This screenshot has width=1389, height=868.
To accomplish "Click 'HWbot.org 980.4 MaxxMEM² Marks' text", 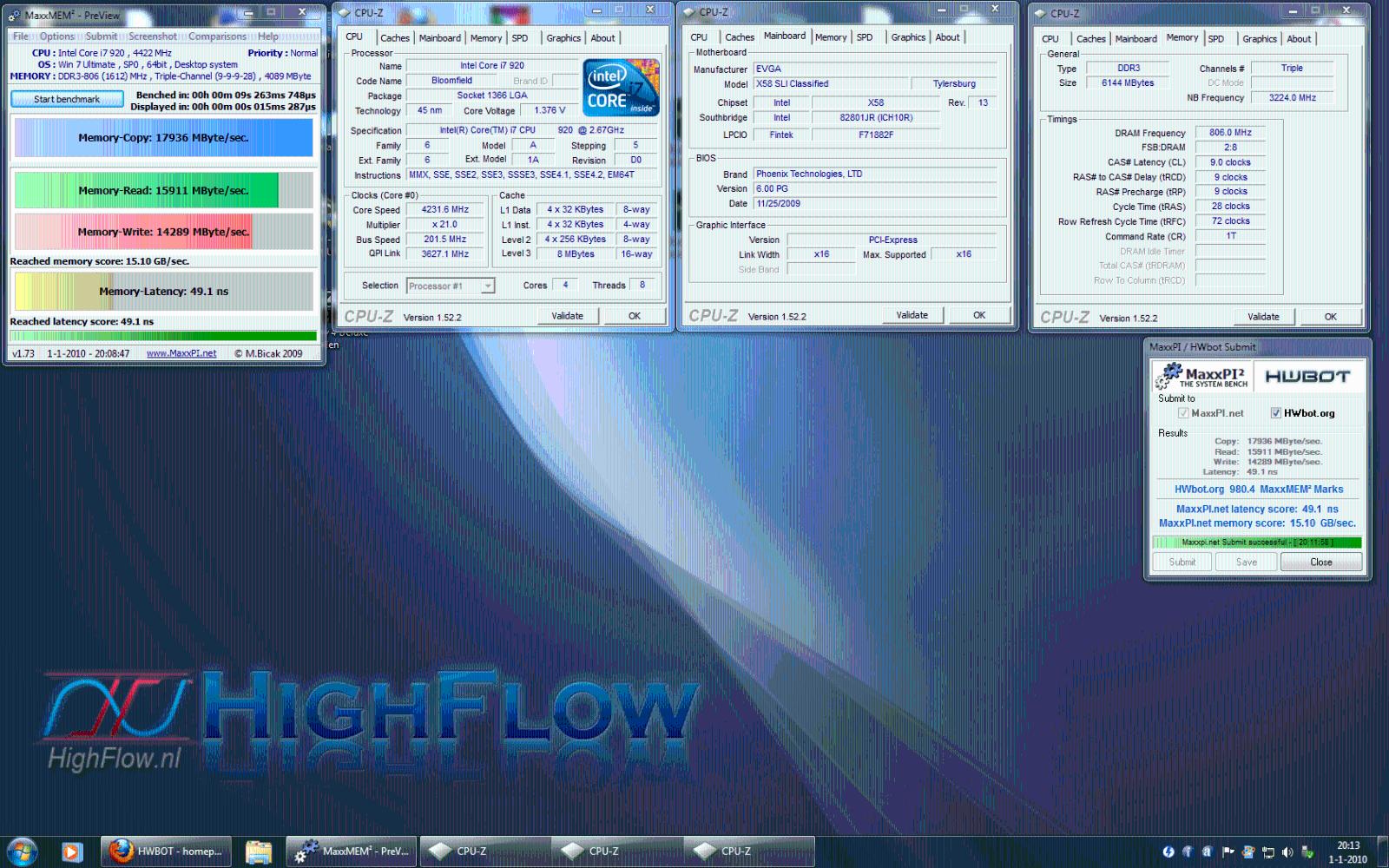I will point(1258,490).
